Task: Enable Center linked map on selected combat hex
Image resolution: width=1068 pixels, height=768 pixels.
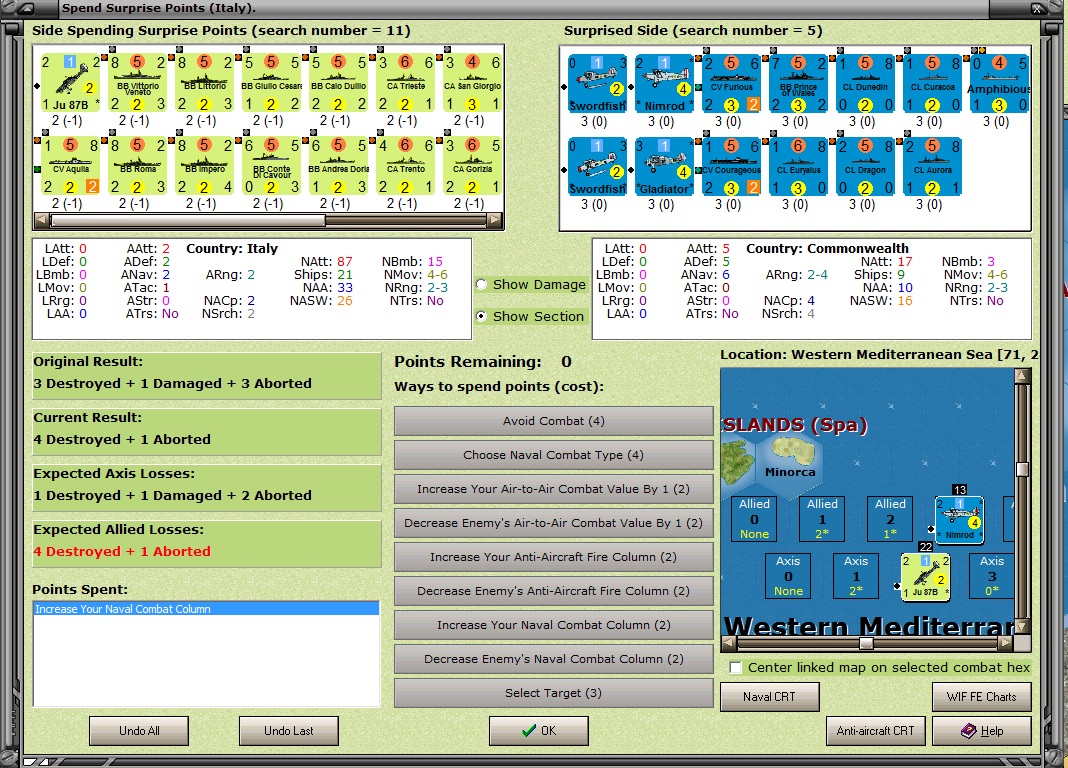Action: (x=736, y=668)
